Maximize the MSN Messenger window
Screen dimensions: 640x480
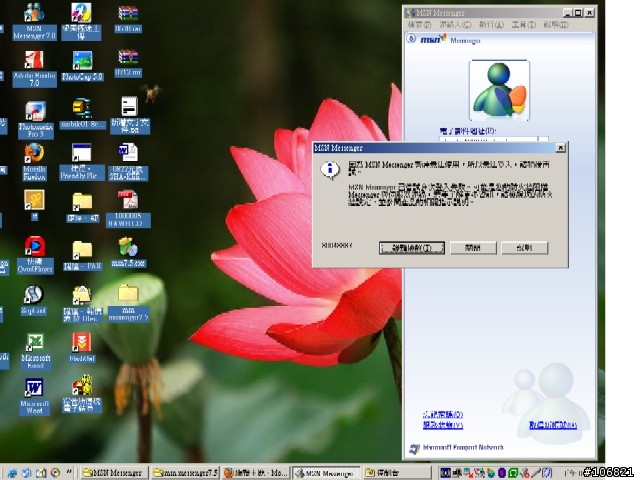578,13
